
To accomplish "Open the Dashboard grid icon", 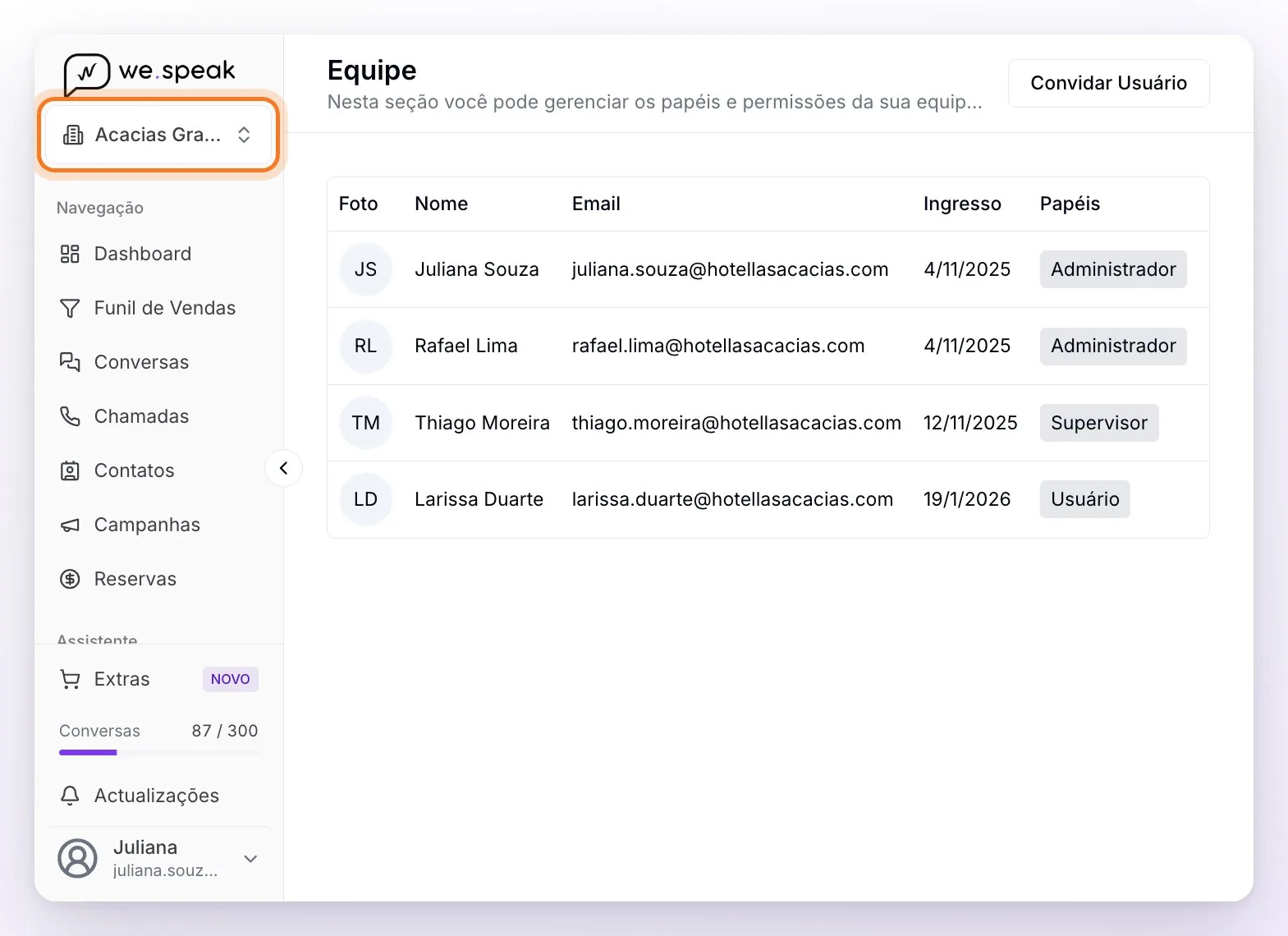I will 70,254.
